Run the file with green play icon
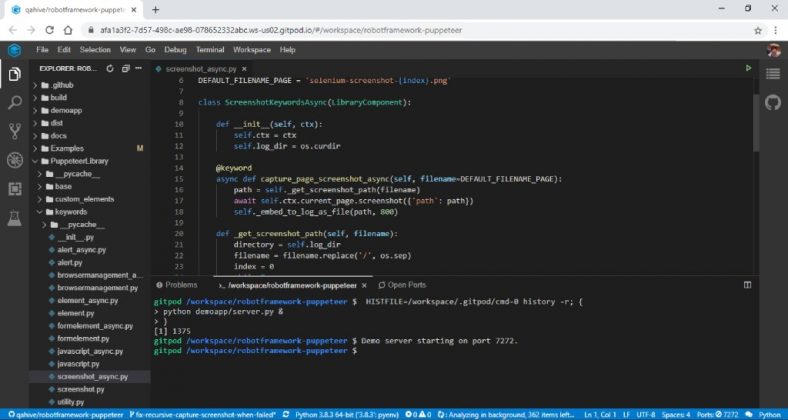 pyautogui.click(x=748, y=68)
